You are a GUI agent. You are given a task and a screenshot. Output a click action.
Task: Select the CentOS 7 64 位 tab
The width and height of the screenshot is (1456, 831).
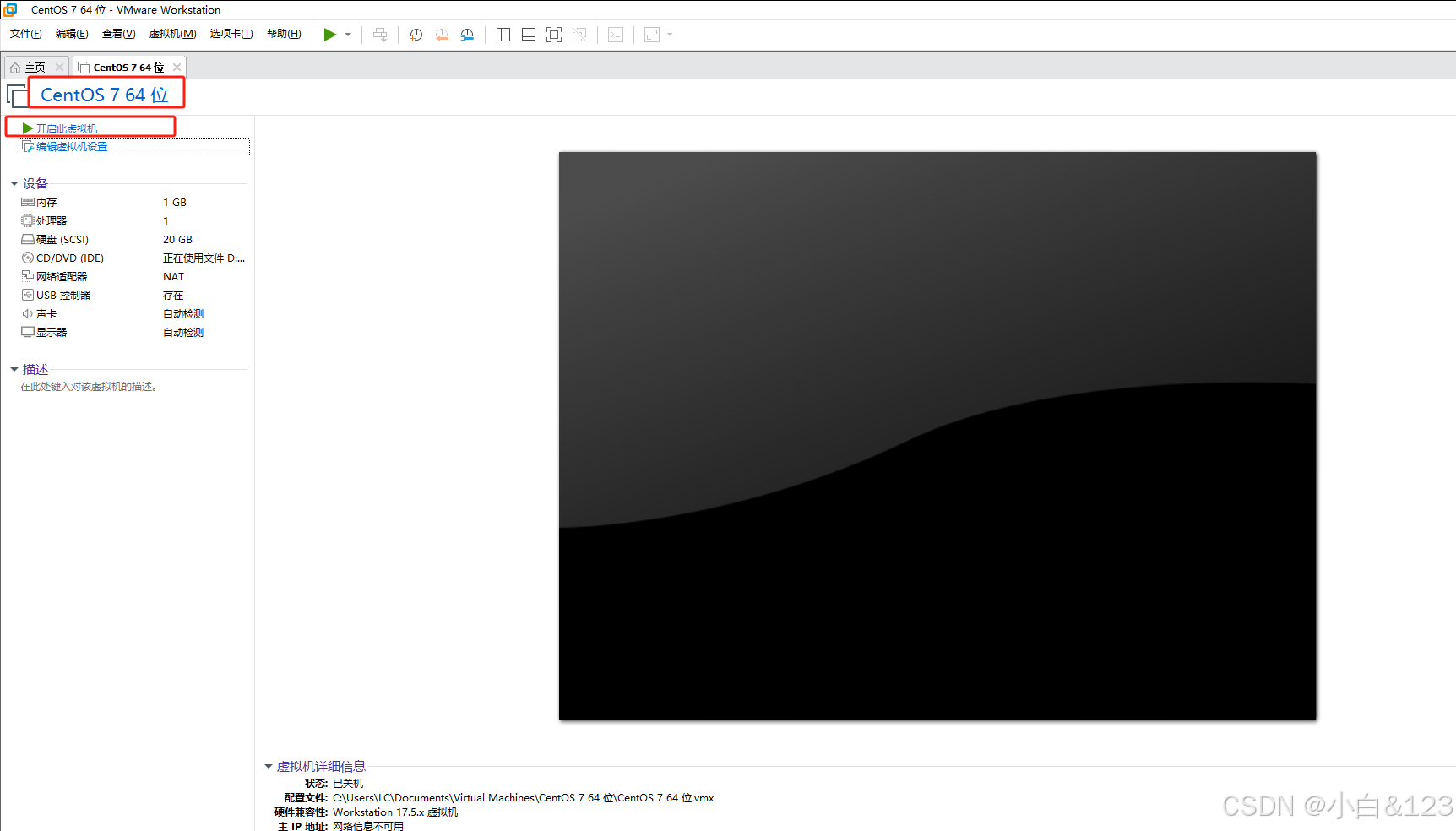(128, 68)
